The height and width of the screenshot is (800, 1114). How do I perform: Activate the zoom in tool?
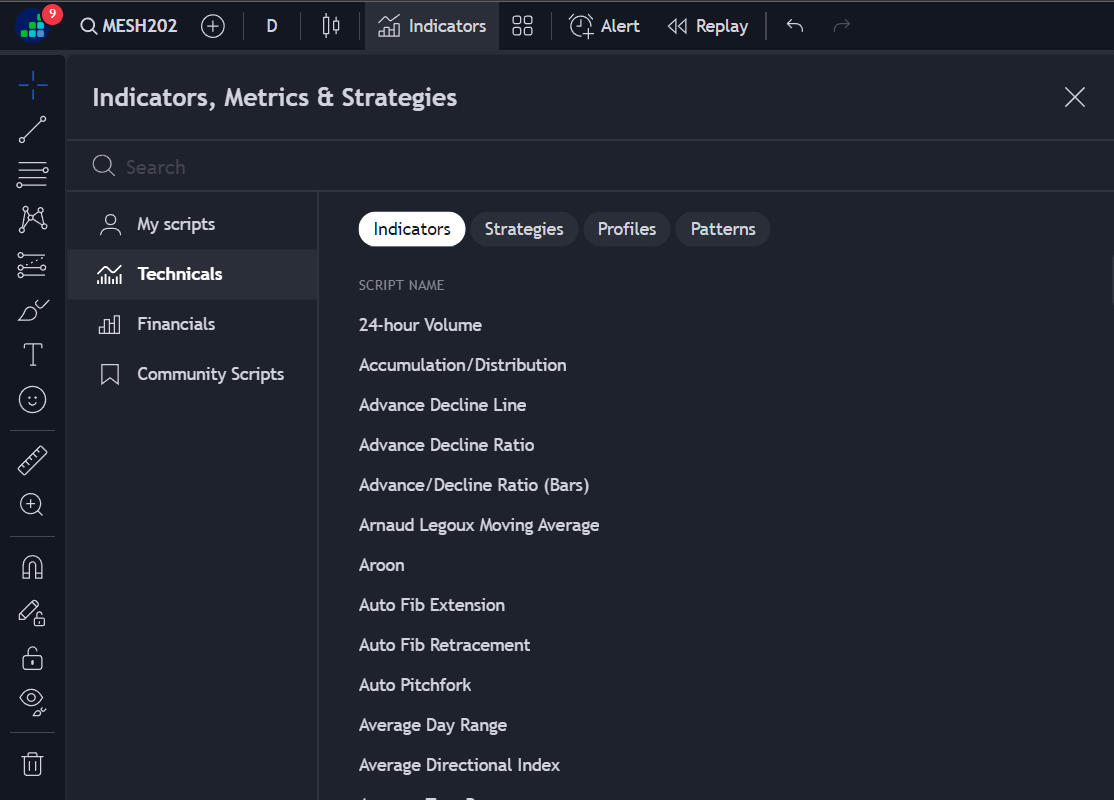pos(33,505)
